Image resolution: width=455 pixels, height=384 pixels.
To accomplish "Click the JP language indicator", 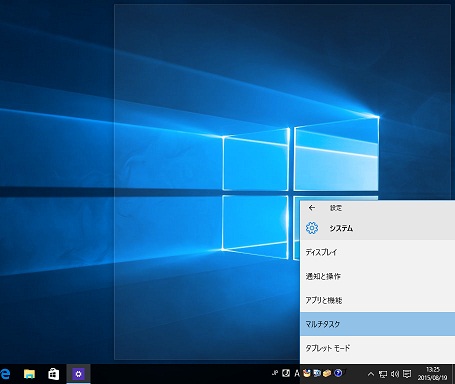I will point(275,373).
